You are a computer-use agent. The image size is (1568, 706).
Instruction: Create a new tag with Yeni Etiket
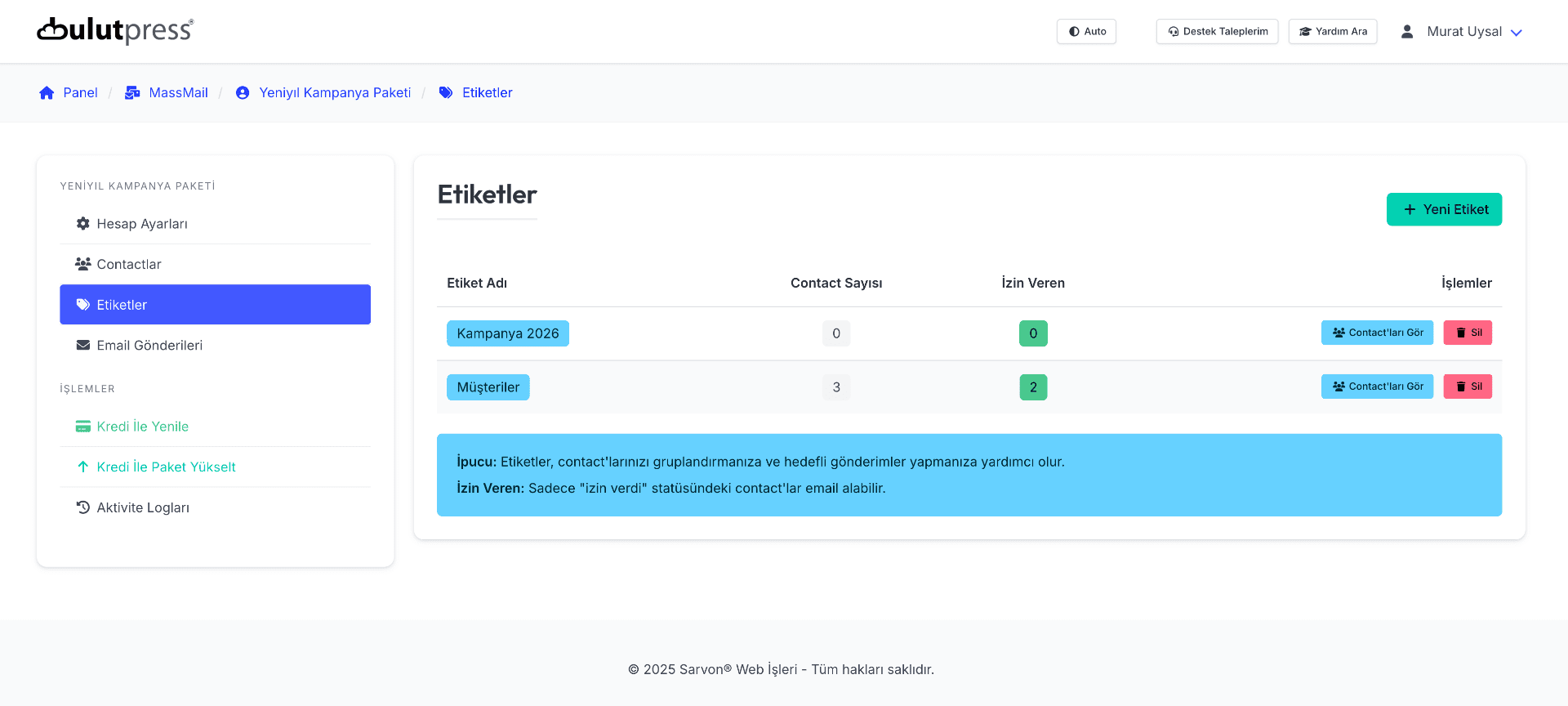[1444, 209]
